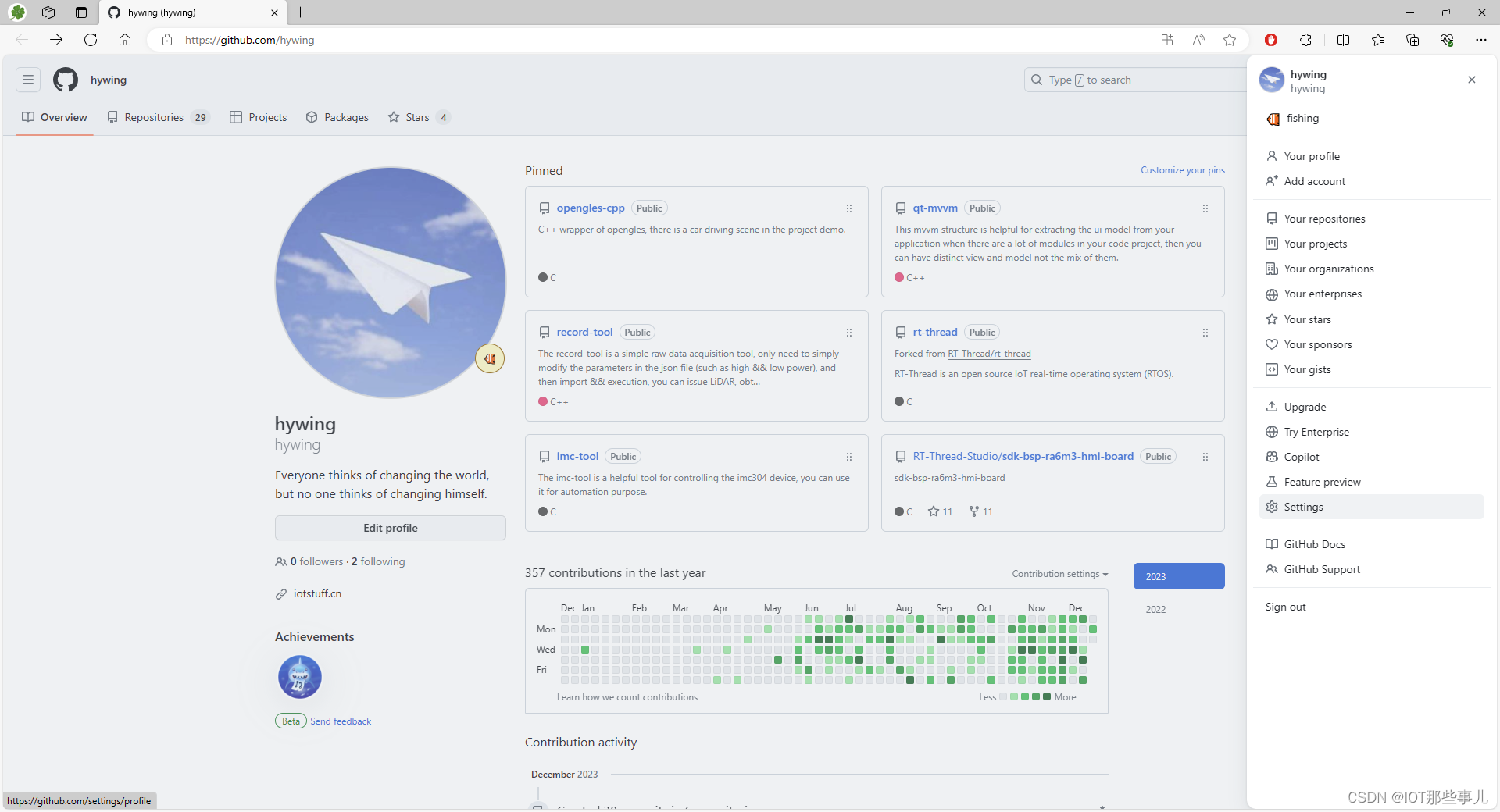This screenshot has height=812, width=1500.
Task: Open the kebab menu on opengles-cpp card
Action: tap(848, 208)
